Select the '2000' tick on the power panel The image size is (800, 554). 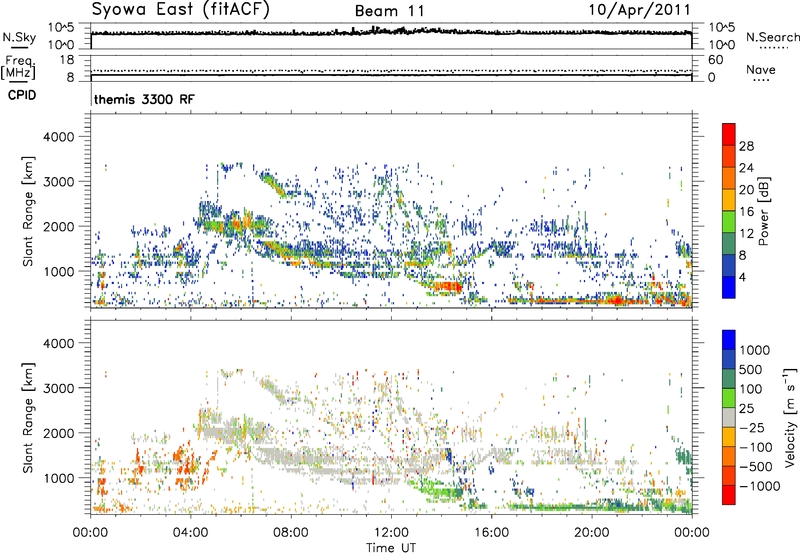[x=58, y=226]
